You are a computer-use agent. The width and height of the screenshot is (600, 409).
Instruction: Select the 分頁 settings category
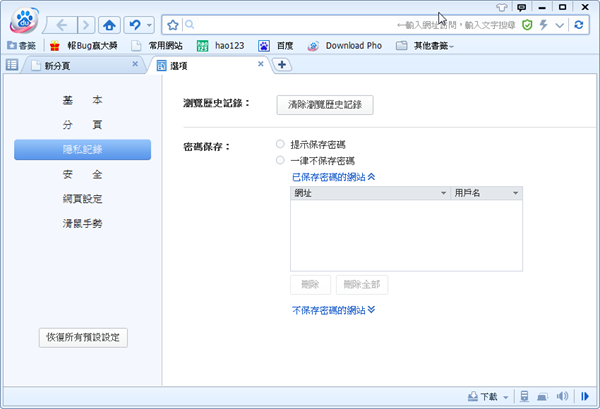coord(83,125)
